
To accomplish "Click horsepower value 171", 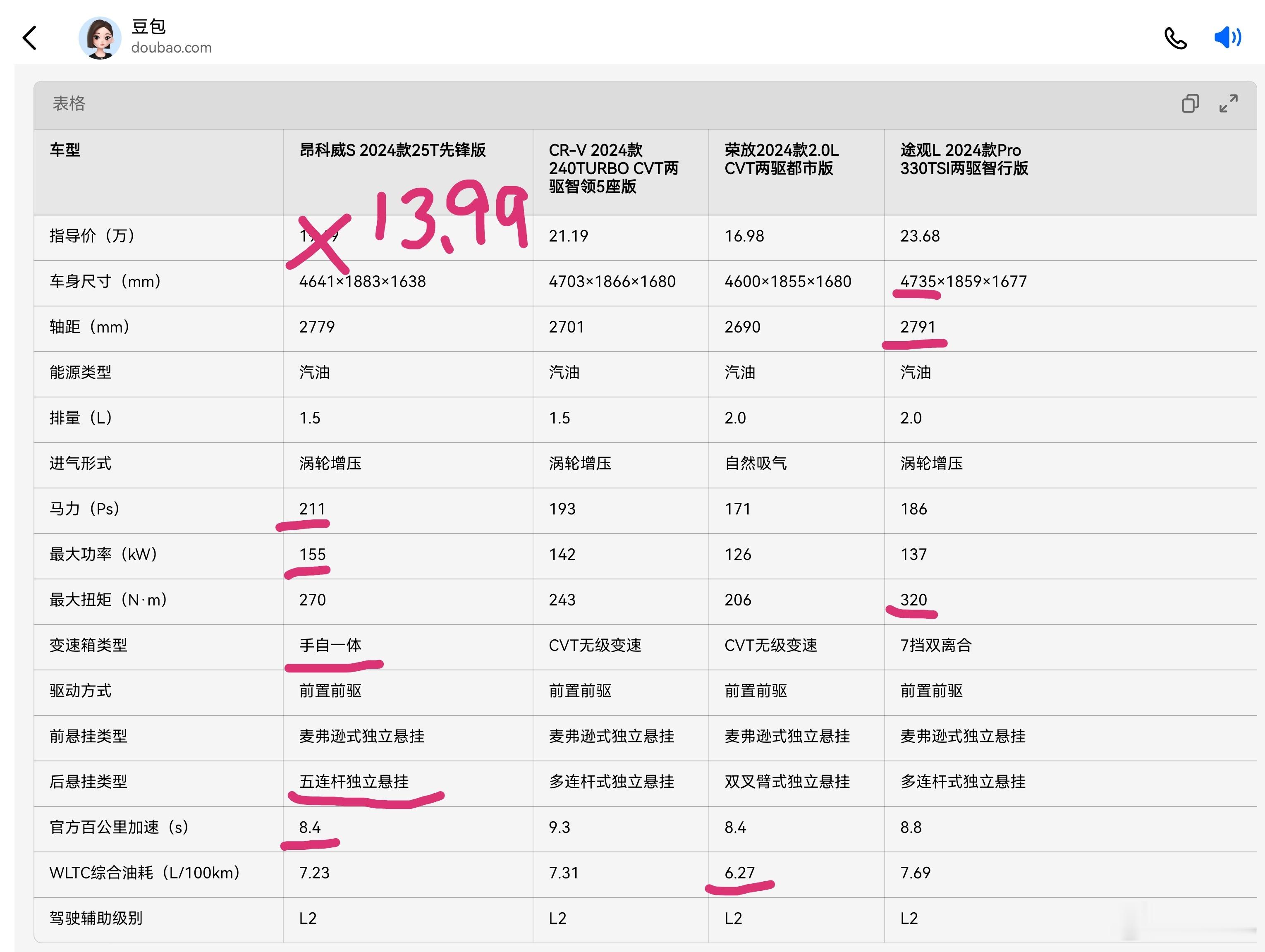I will (738, 509).
